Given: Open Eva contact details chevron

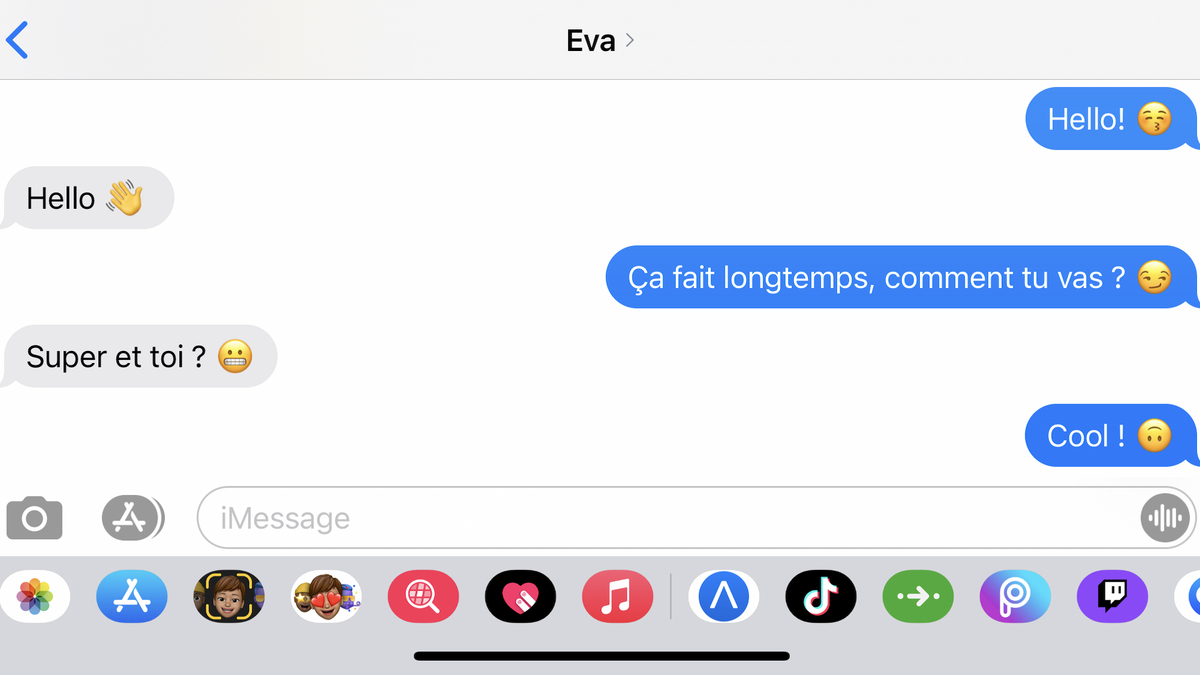Looking at the screenshot, I should [x=629, y=40].
